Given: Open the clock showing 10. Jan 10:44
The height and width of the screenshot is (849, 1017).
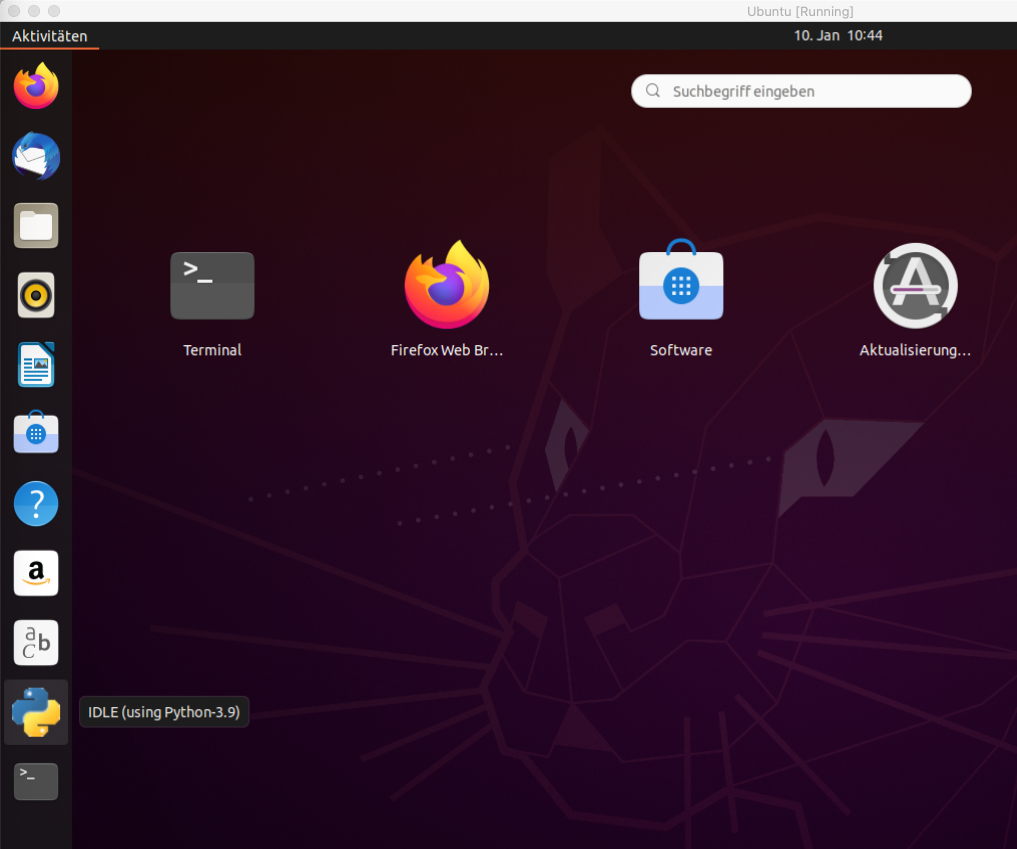Looking at the screenshot, I should [x=838, y=36].
